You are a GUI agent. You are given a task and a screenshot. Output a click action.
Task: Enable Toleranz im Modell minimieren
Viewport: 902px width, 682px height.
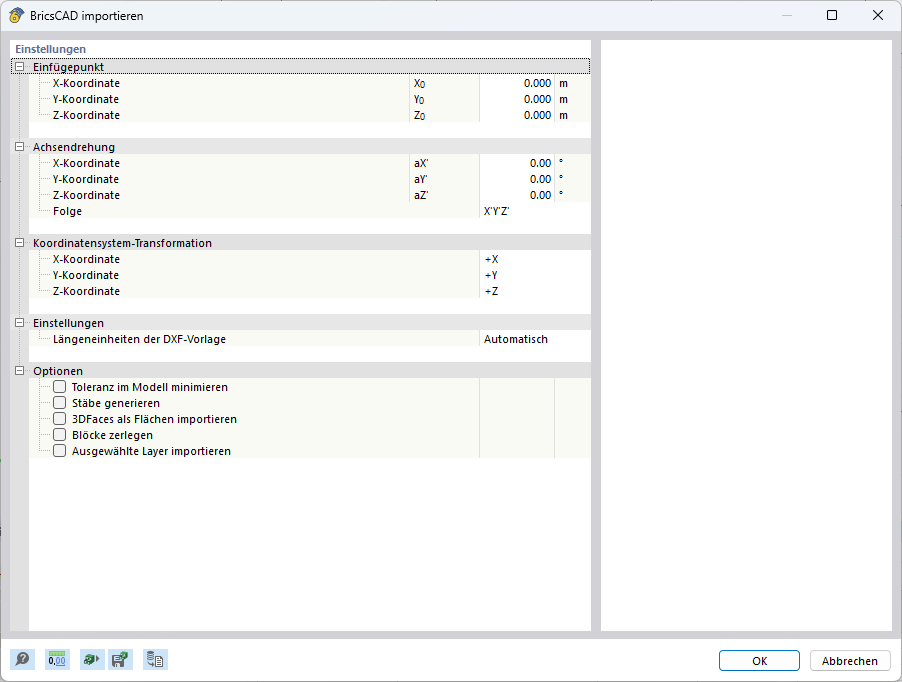point(59,387)
